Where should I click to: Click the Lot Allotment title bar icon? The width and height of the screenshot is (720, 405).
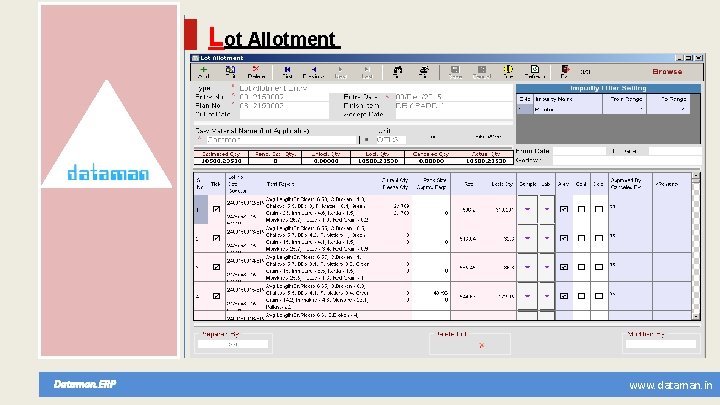(x=195, y=58)
